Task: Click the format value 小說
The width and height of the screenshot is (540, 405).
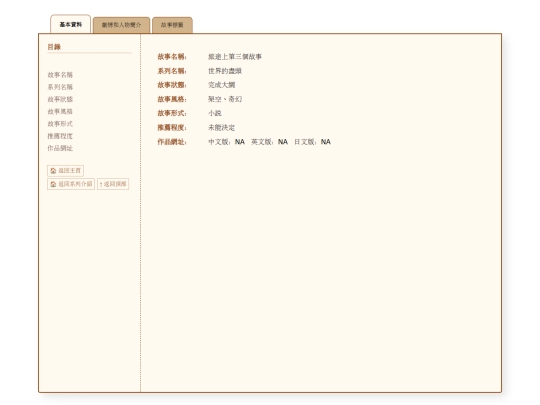Action: tap(215, 113)
